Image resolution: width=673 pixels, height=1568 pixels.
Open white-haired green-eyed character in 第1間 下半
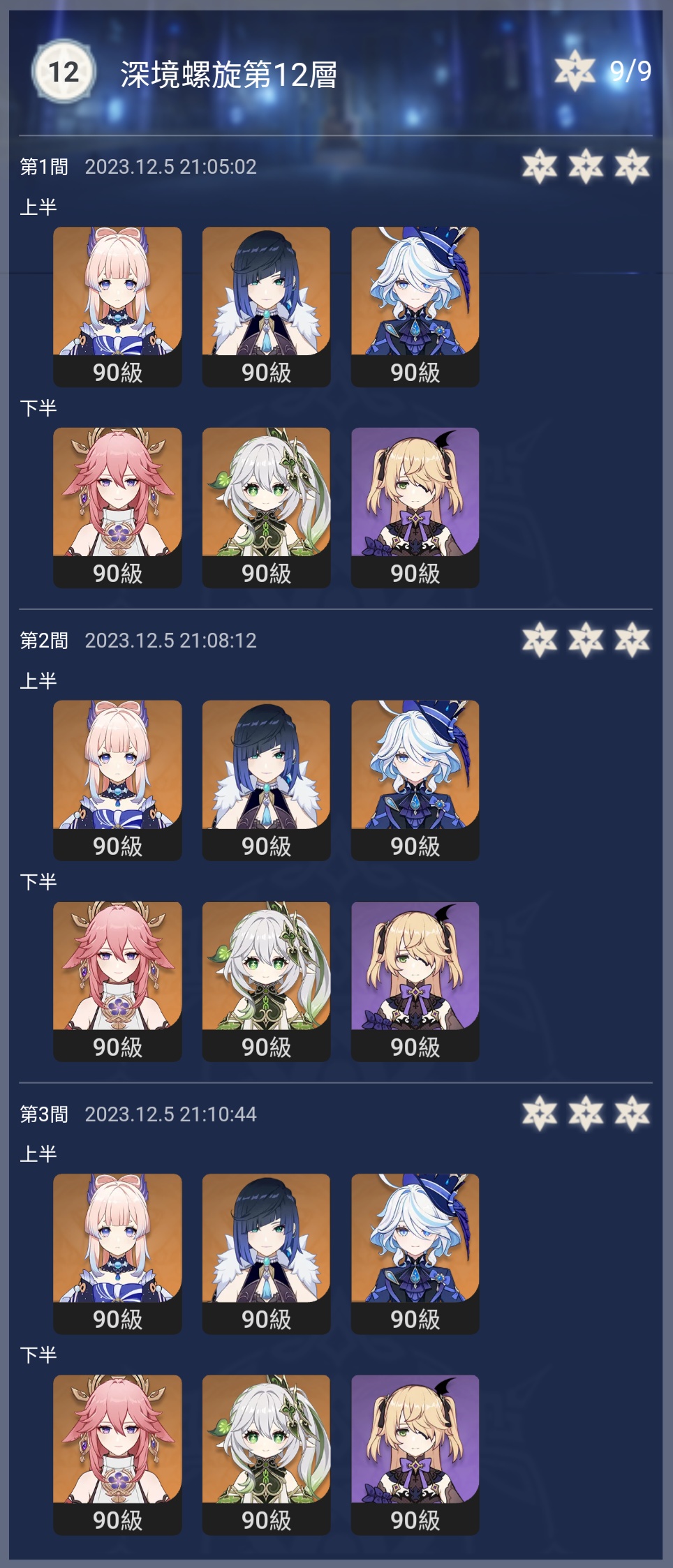click(x=266, y=507)
